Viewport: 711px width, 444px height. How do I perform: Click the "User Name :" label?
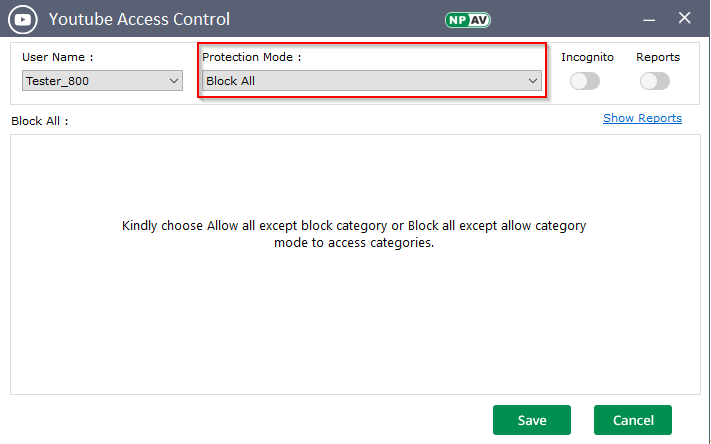[x=57, y=58]
